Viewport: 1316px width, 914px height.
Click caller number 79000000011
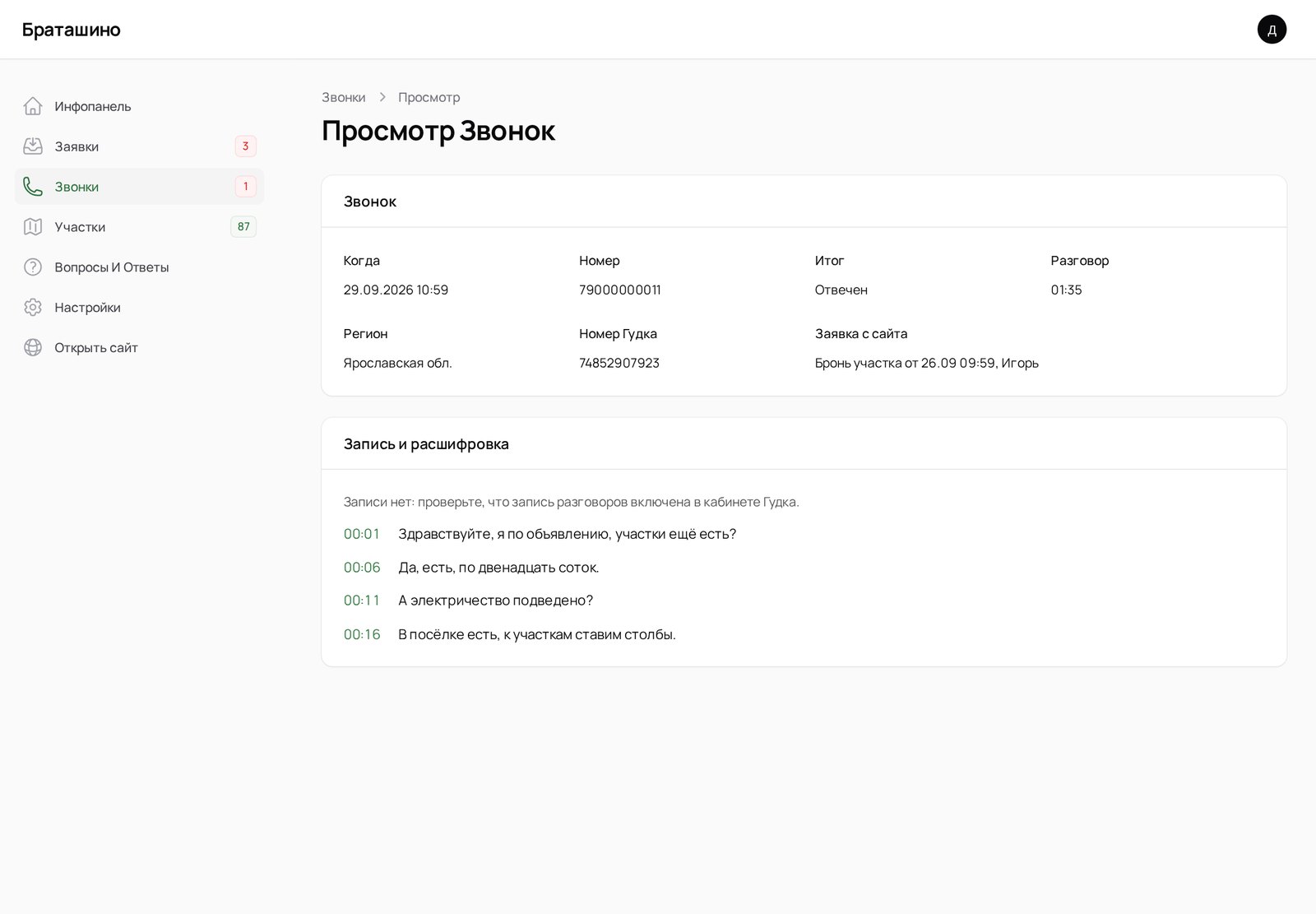620,290
